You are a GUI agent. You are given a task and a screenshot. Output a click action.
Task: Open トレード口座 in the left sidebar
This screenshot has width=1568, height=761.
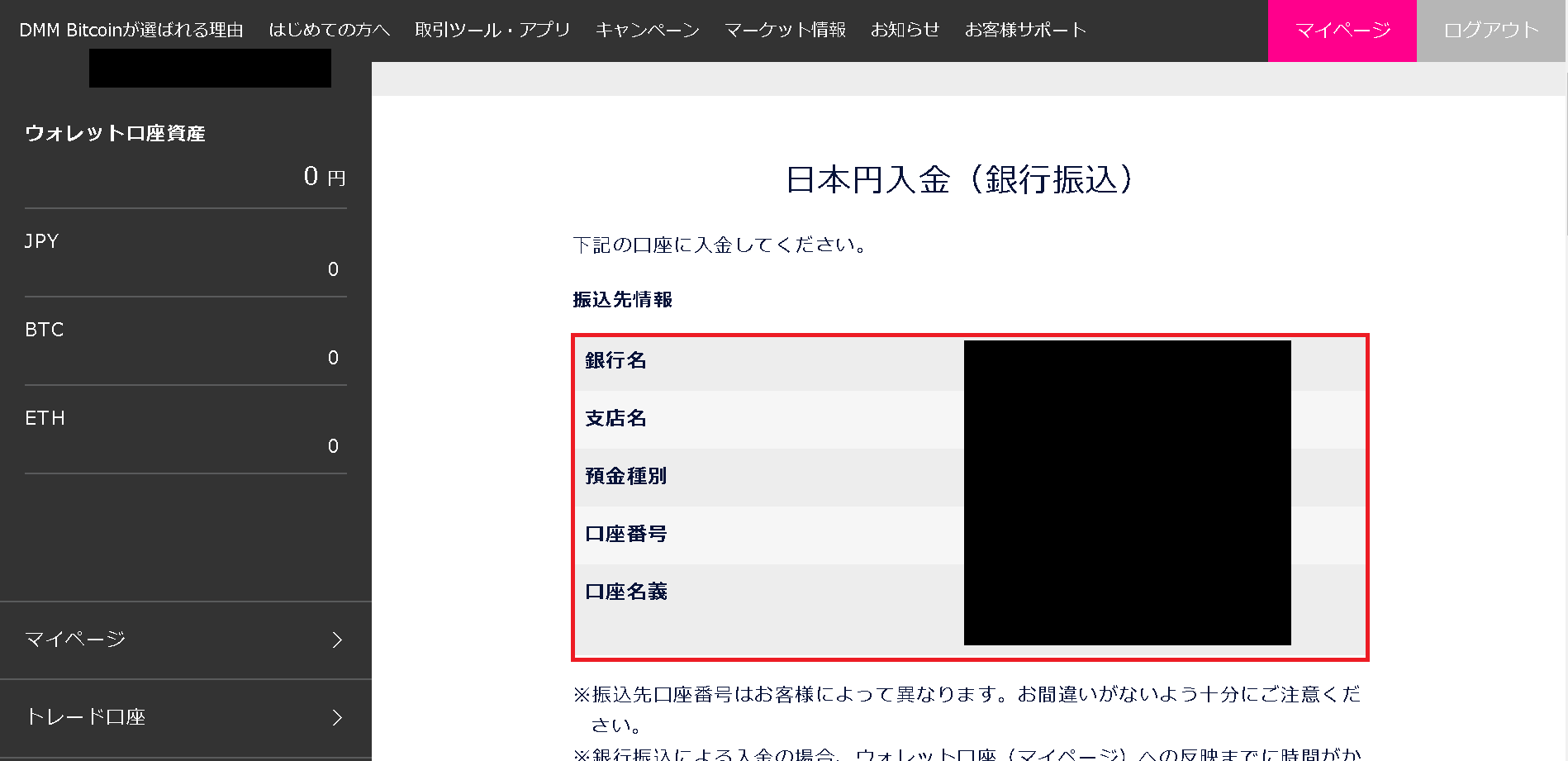[x=185, y=717]
